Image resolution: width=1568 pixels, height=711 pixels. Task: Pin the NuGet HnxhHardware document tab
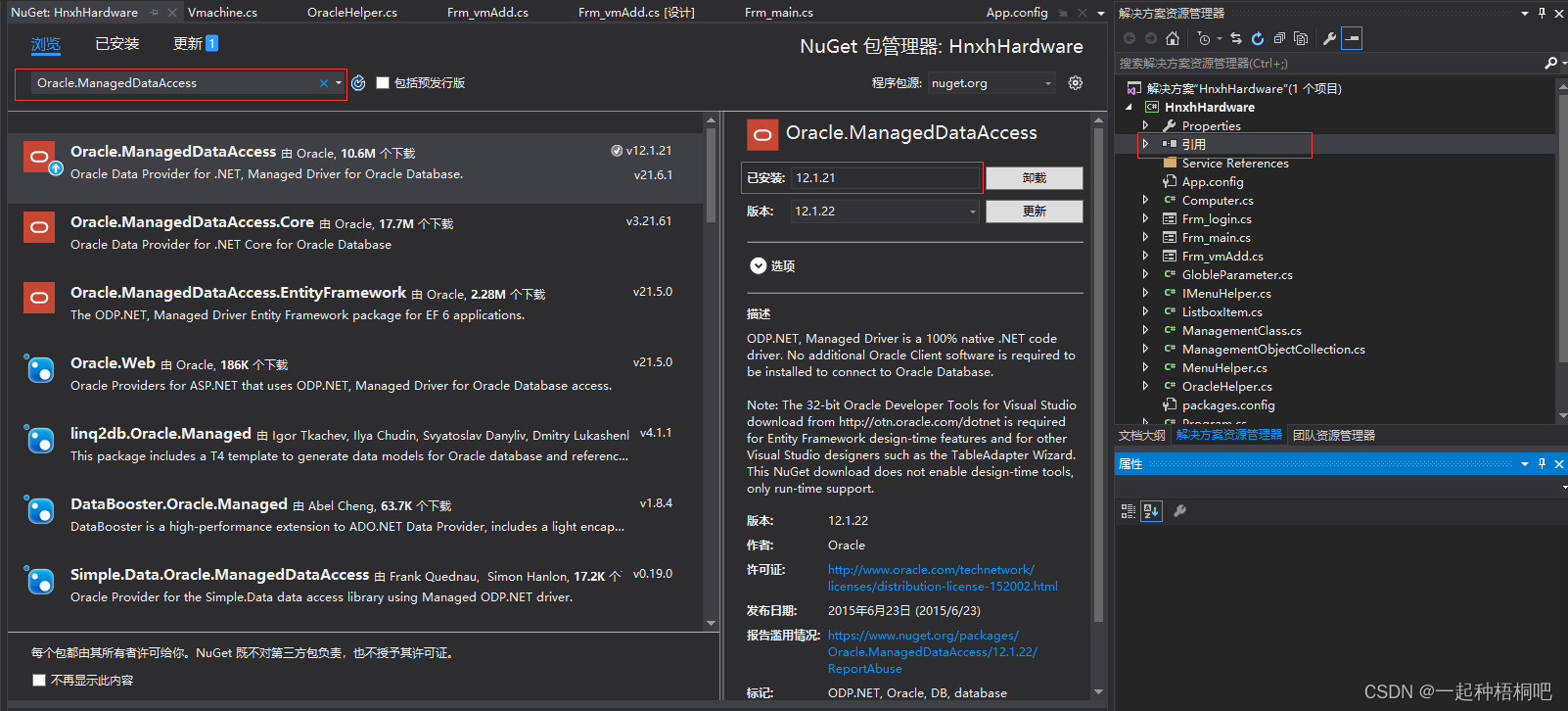click(x=154, y=13)
